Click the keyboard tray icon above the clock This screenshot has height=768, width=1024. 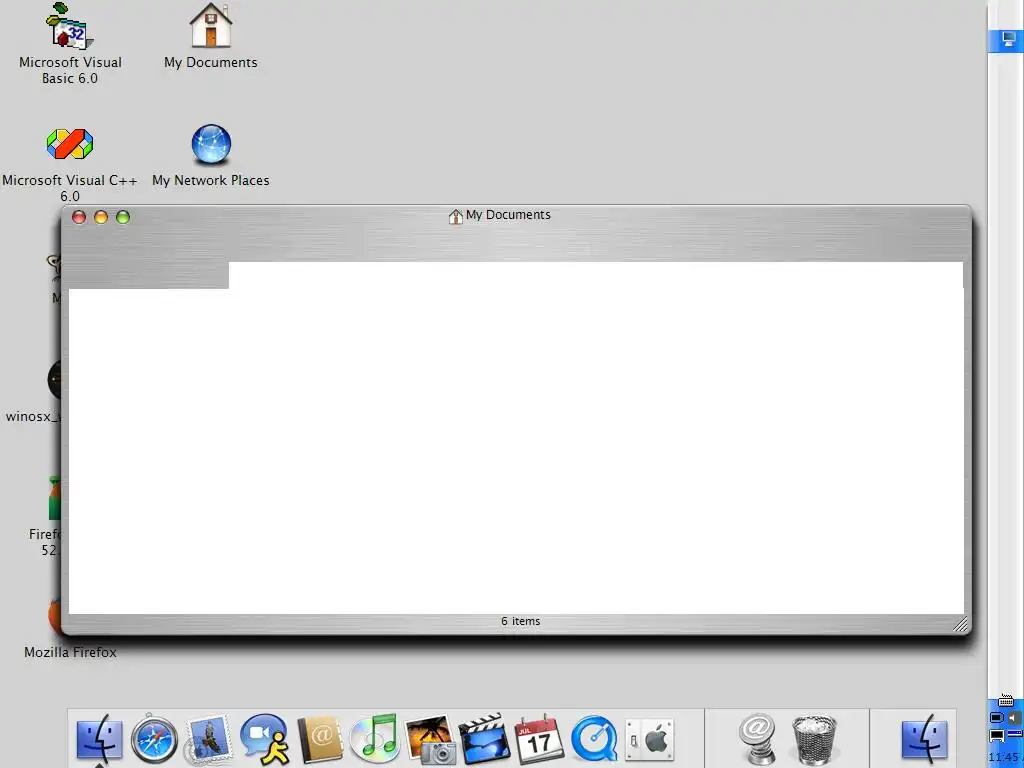point(1006,701)
